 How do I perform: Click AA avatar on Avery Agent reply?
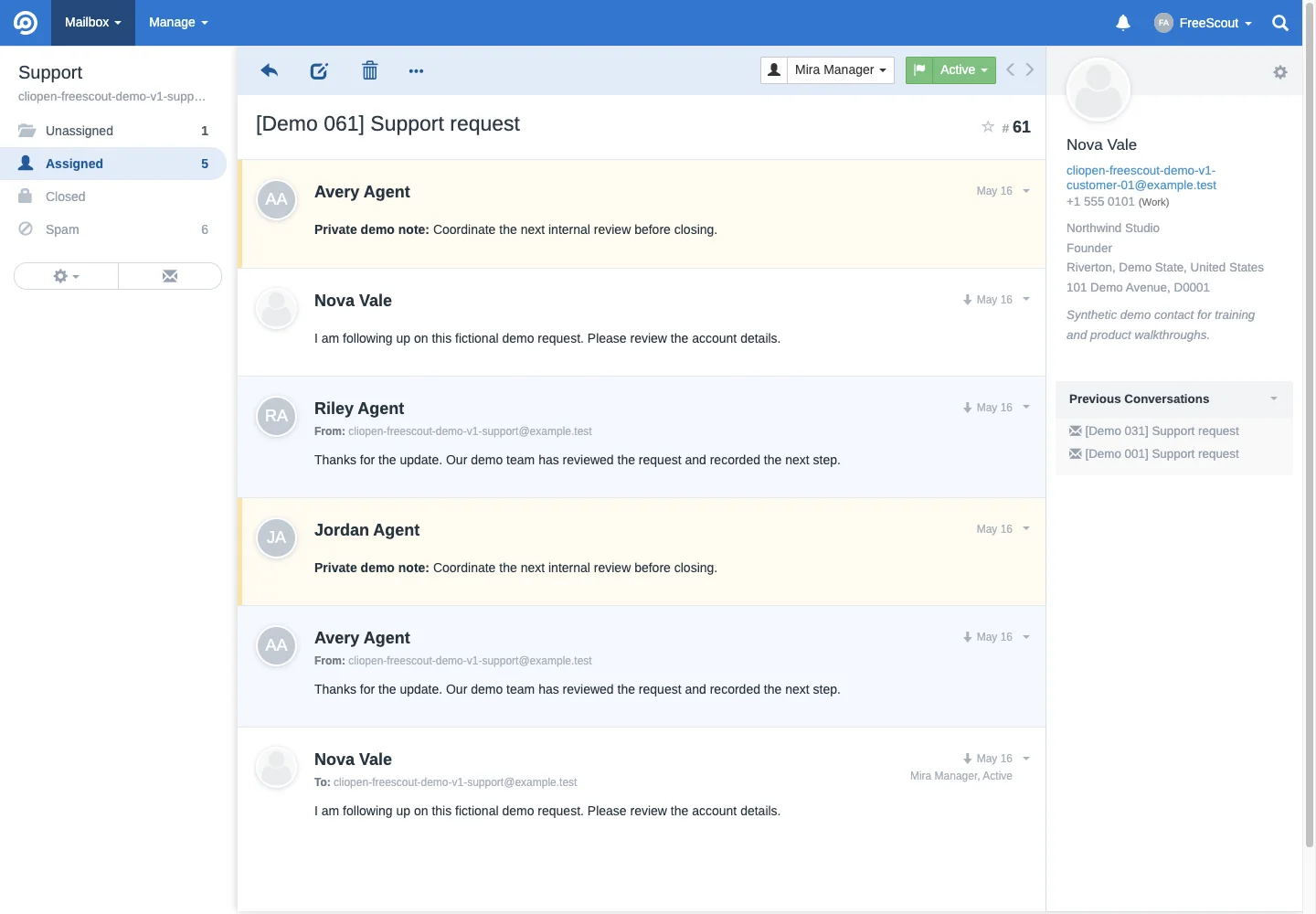(276, 646)
